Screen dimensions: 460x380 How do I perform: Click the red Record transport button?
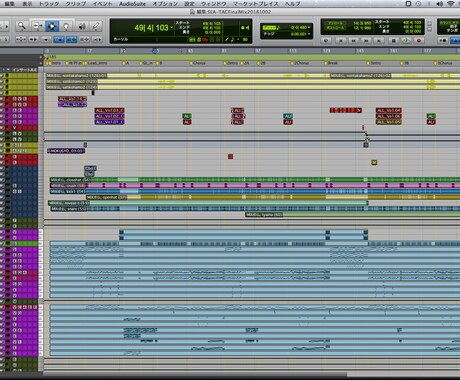tap(419, 40)
